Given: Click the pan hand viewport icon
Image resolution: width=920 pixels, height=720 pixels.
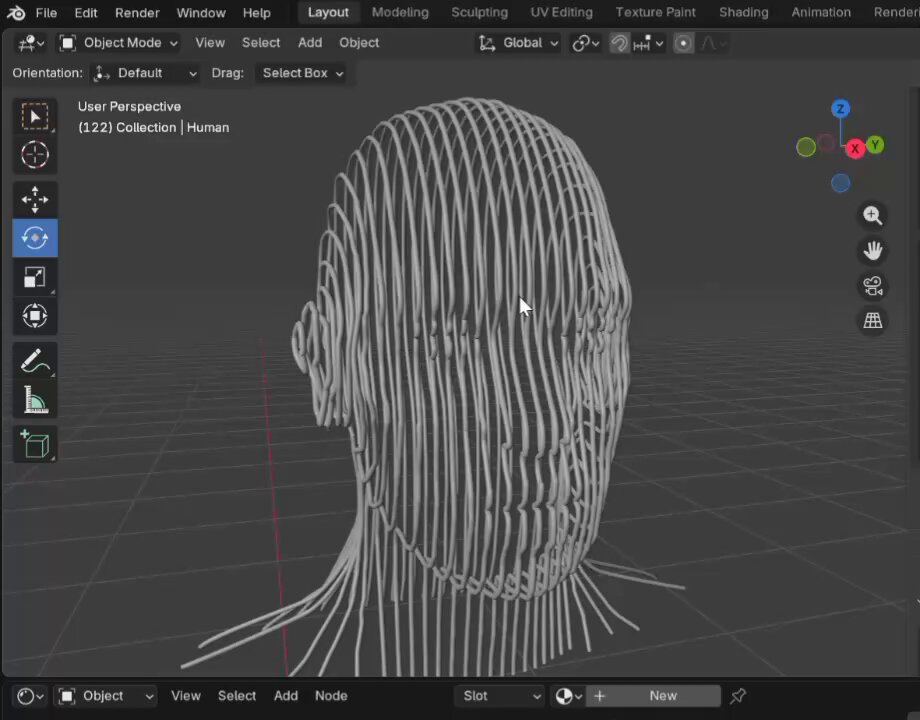Looking at the screenshot, I should (872, 251).
